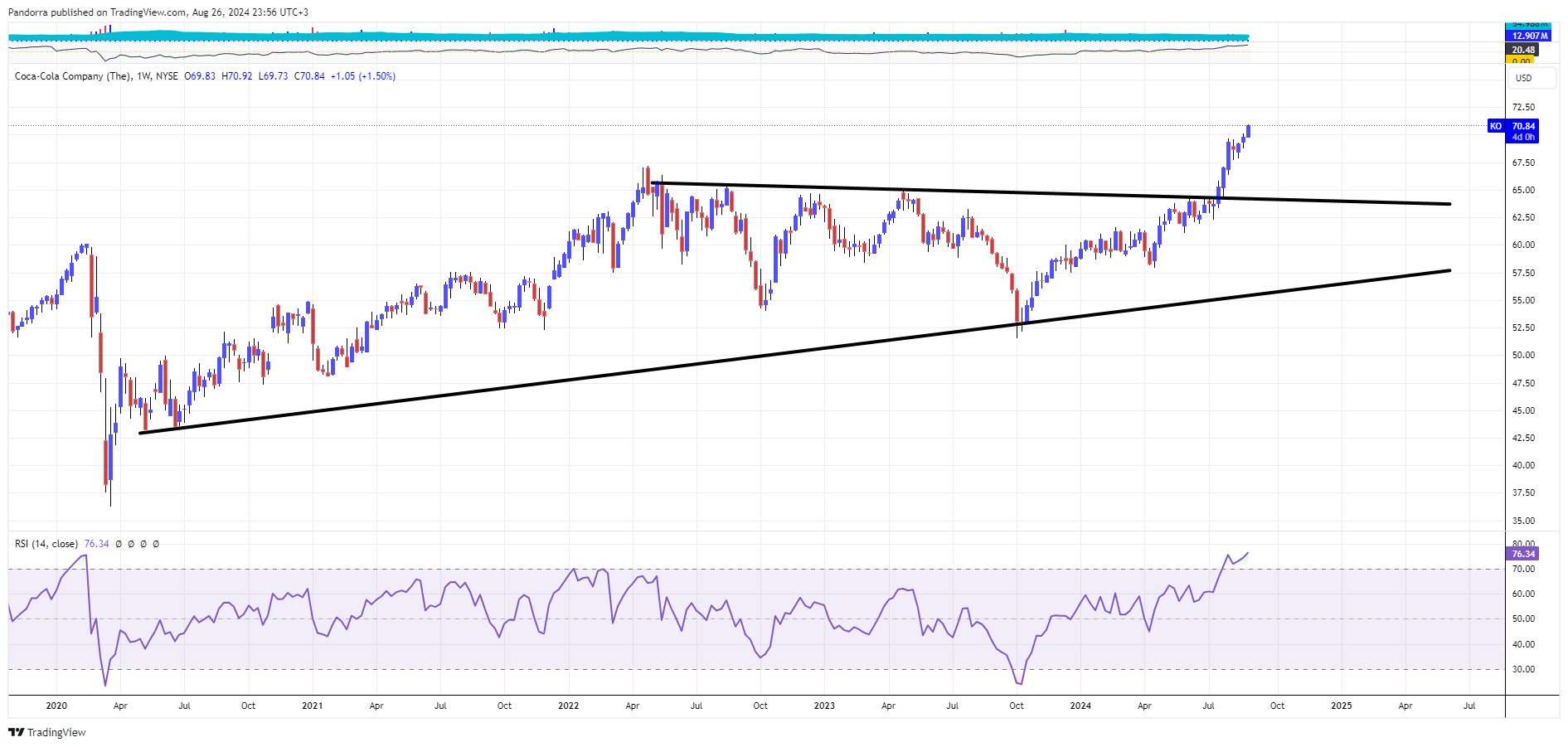This screenshot has width=1568, height=747.
Task: Click the 70.00 RSI axis label
Action: point(1523,569)
